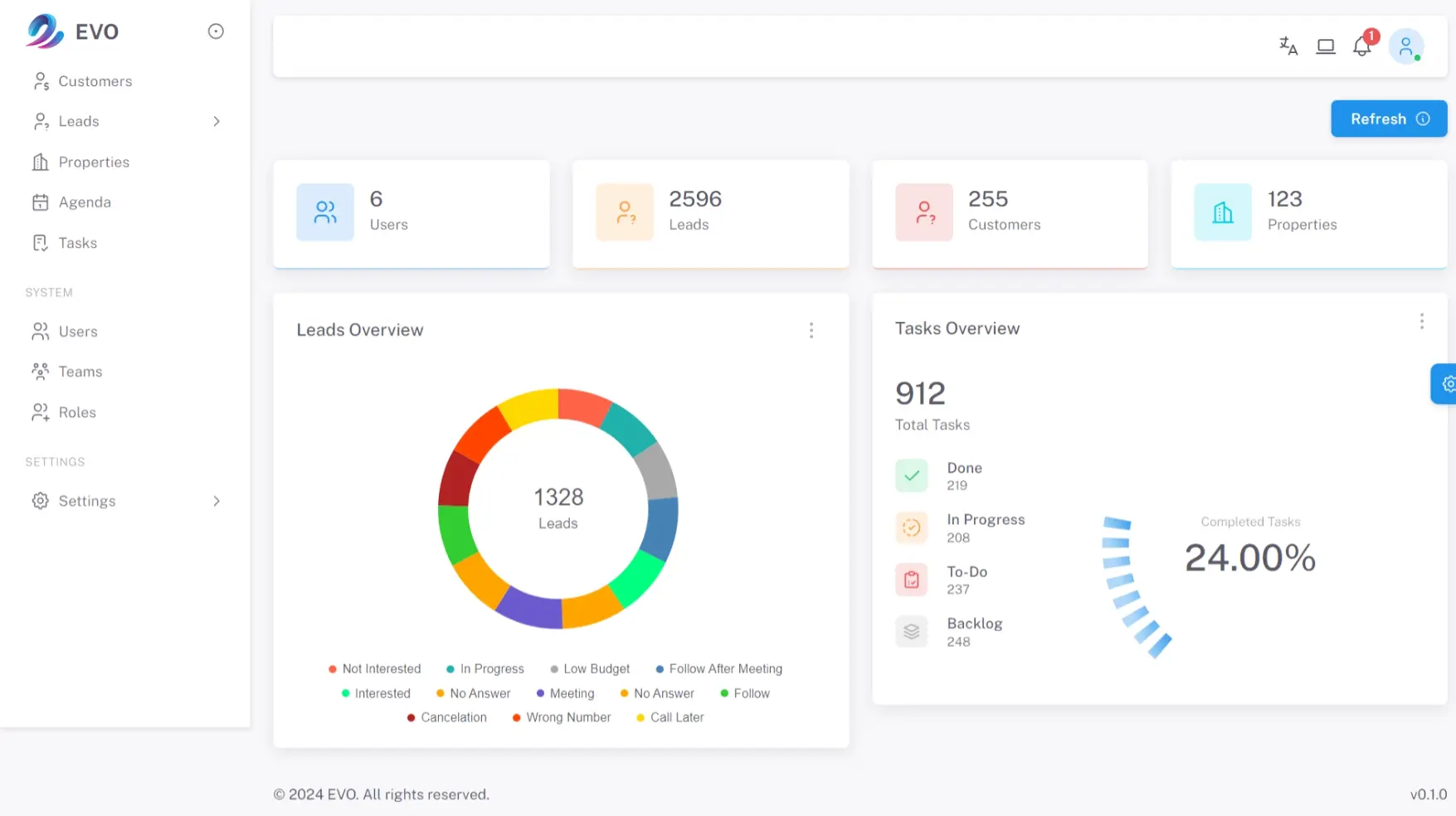
Task: Click the laptop display mode icon
Action: (1326, 46)
